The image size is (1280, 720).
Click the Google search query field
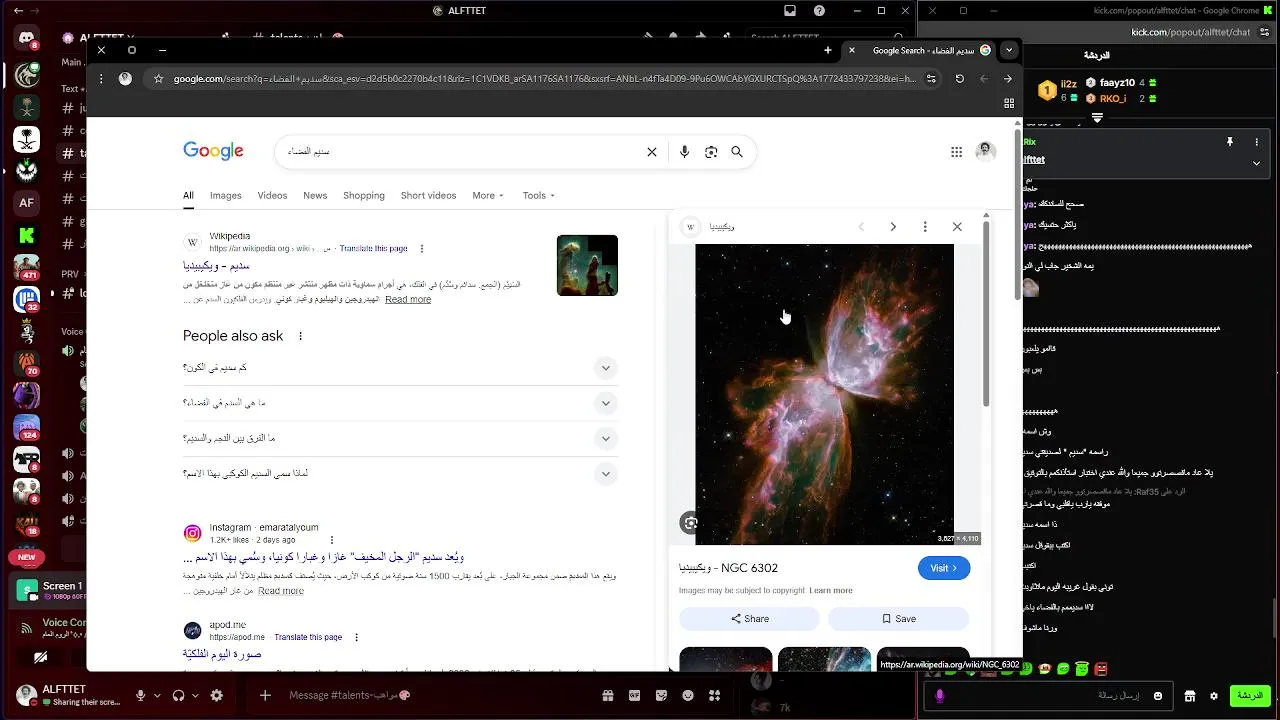(x=460, y=152)
